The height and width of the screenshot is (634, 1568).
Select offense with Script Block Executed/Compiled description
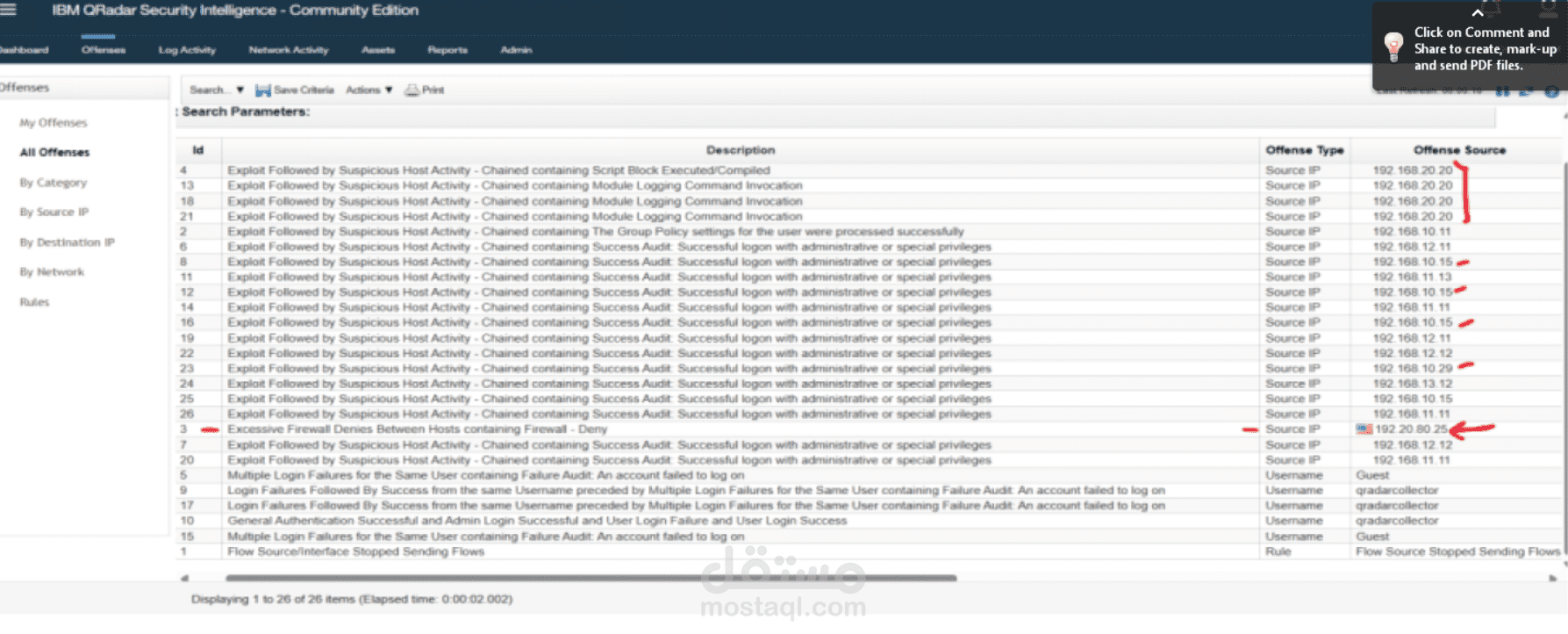(x=498, y=170)
